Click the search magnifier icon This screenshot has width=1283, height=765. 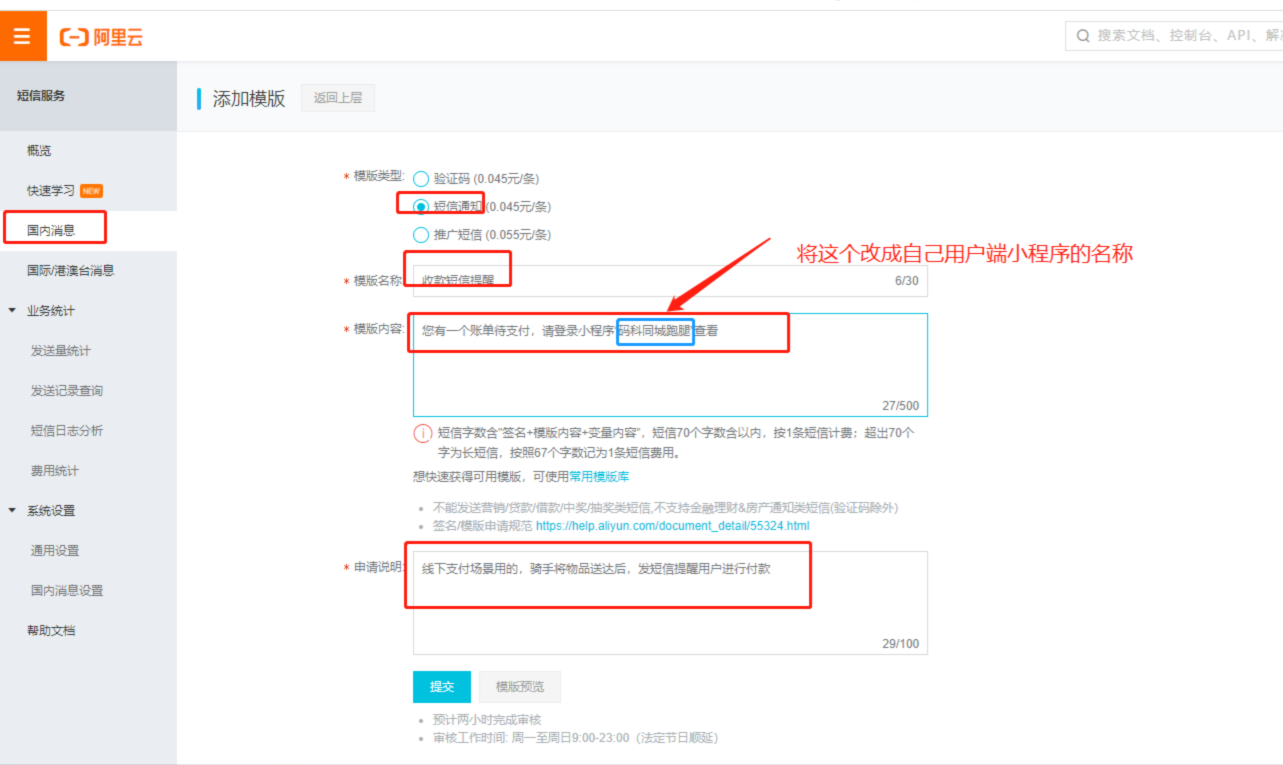pos(1083,36)
